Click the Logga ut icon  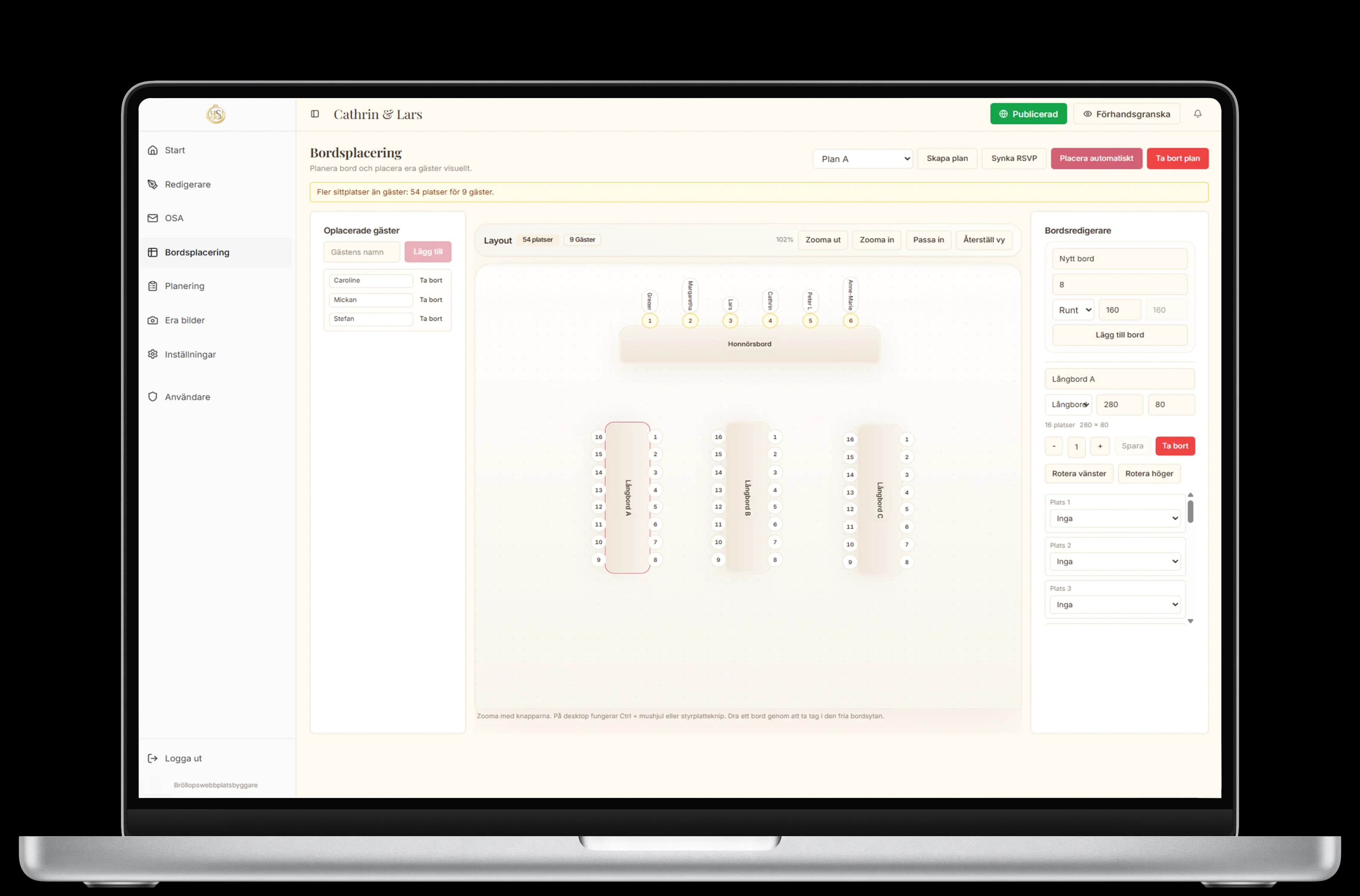(x=153, y=758)
